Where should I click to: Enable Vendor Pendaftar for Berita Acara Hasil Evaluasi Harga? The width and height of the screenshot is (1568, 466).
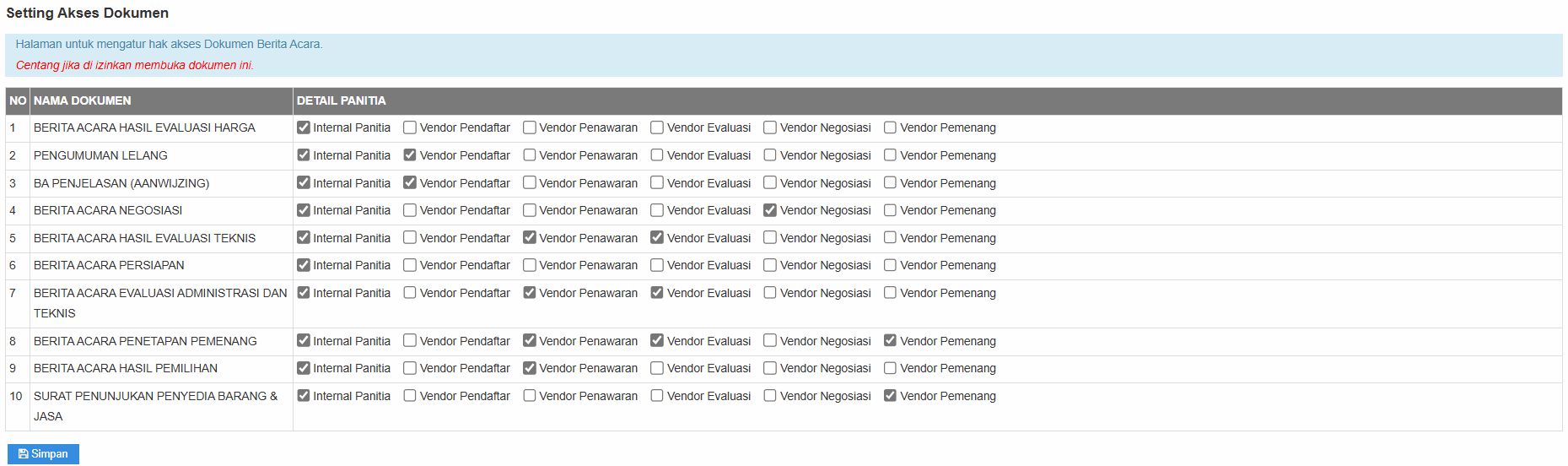pyautogui.click(x=410, y=127)
